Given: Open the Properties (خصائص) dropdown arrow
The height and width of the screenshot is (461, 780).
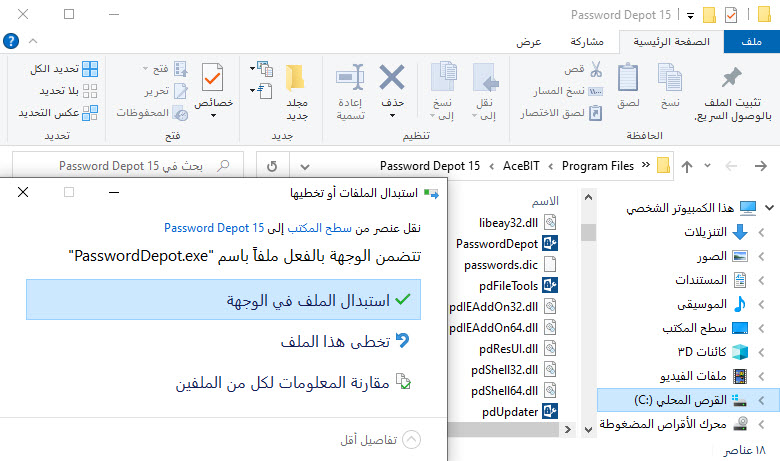Looking at the screenshot, I should [213, 116].
